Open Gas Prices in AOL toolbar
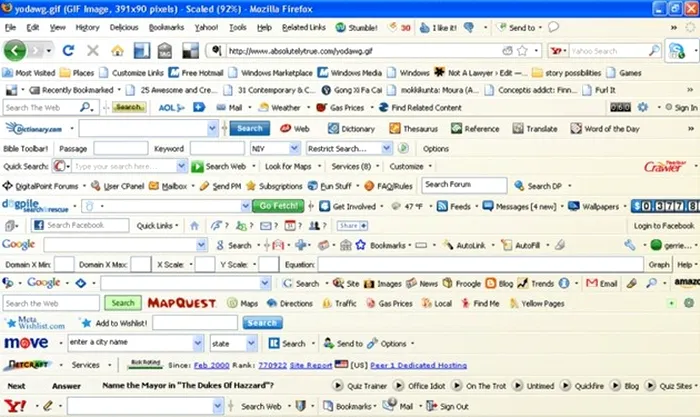700x417 pixels. 340,108
